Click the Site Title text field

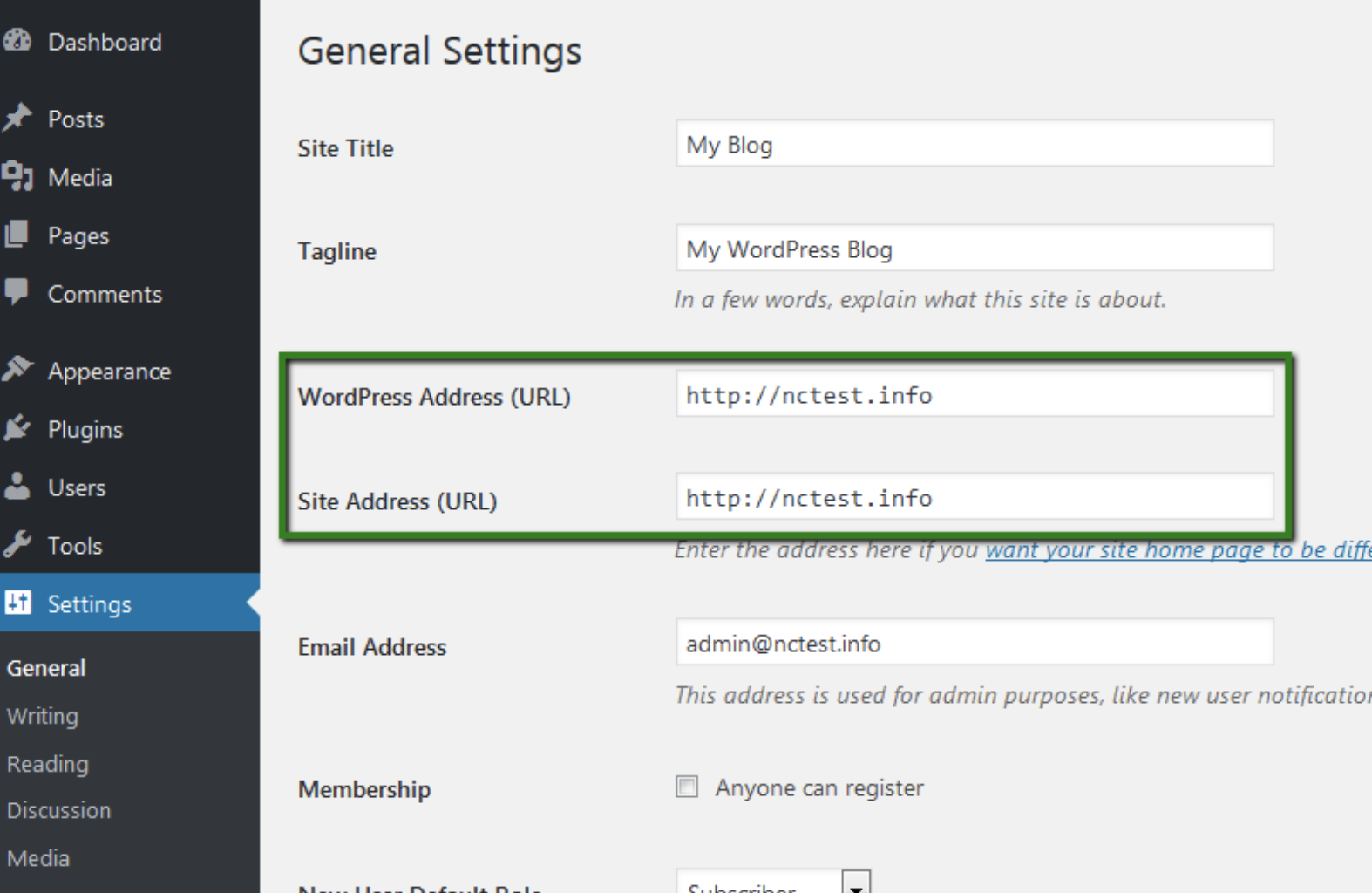point(974,144)
